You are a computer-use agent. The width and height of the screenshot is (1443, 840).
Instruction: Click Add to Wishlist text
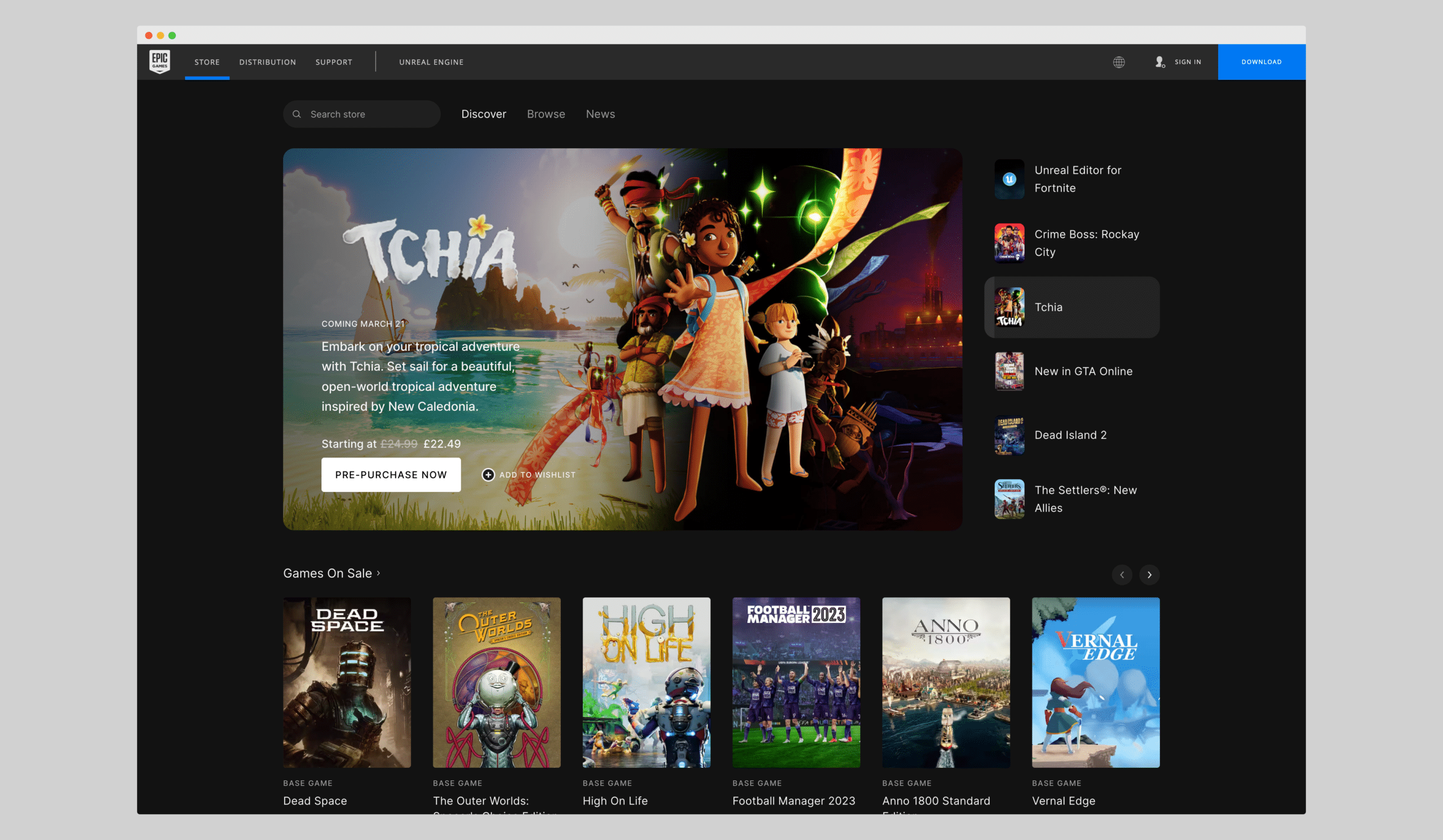pyautogui.click(x=537, y=475)
